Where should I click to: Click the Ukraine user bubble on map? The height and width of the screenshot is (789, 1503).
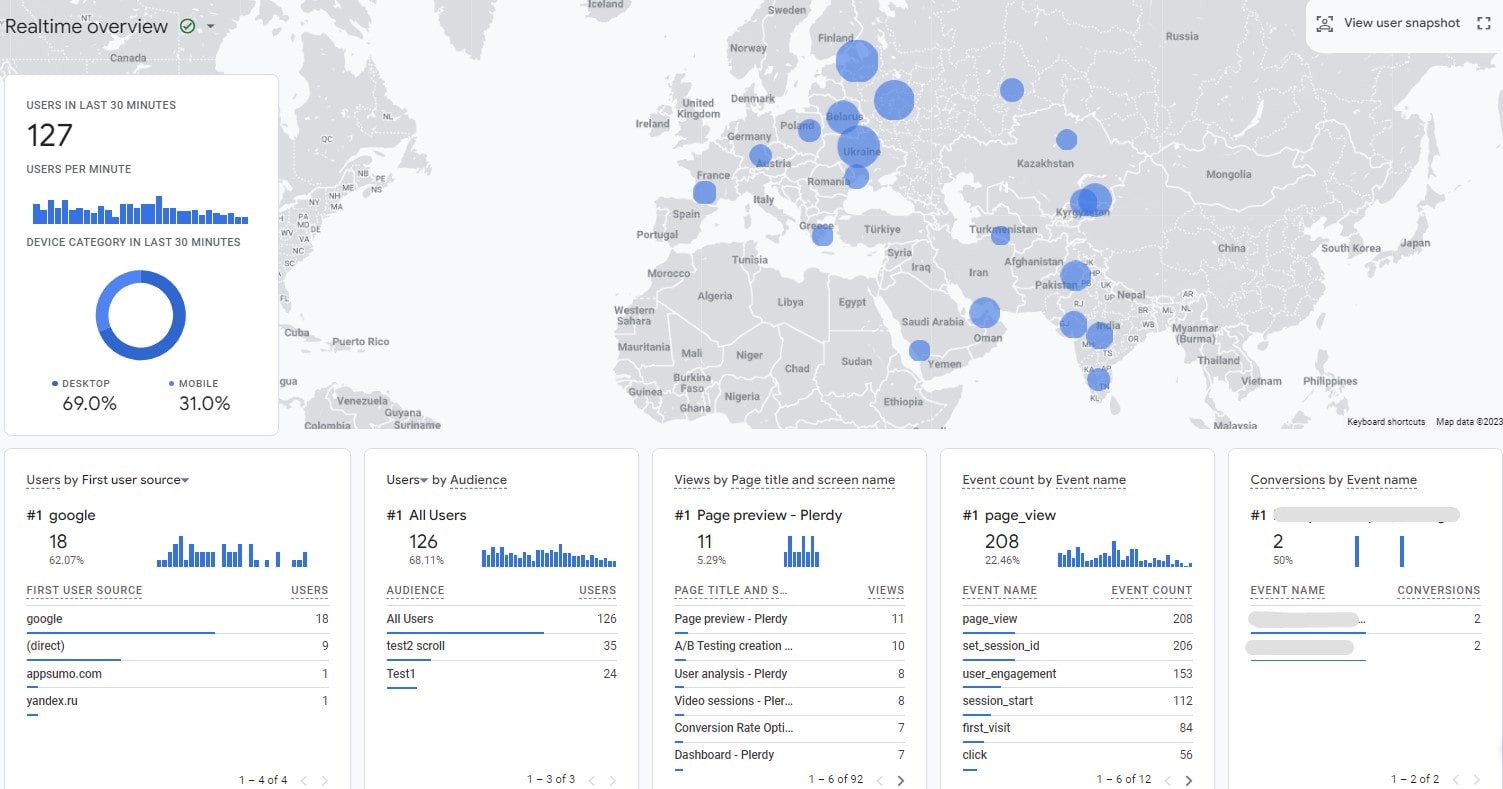point(859,147)
